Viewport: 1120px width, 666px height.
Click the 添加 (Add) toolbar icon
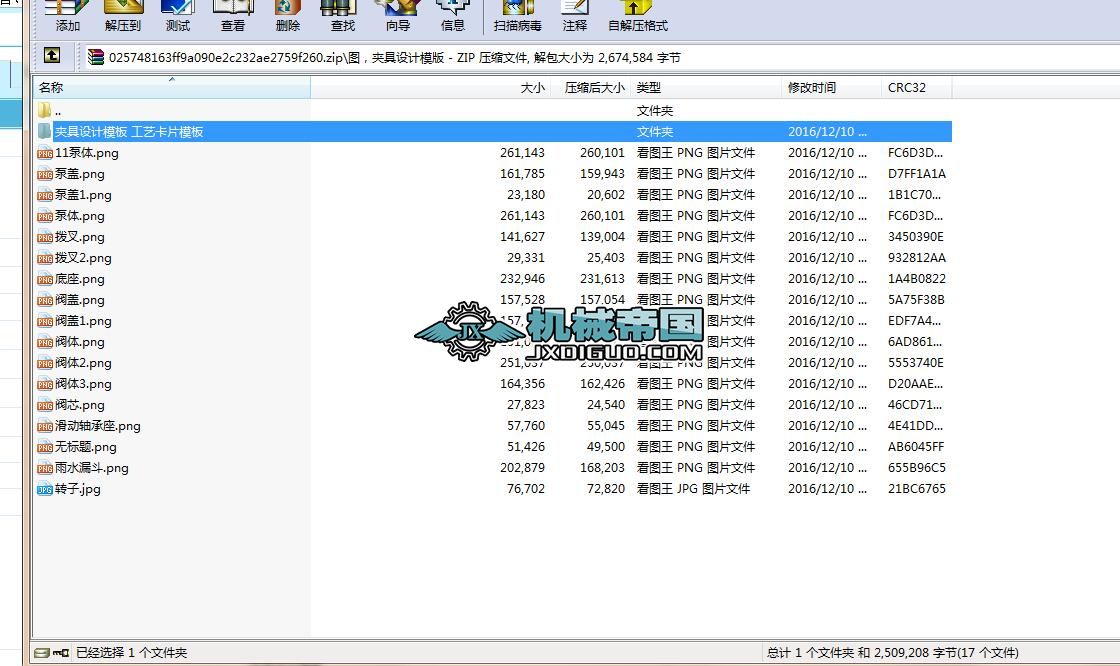click(x=66, y=18)
